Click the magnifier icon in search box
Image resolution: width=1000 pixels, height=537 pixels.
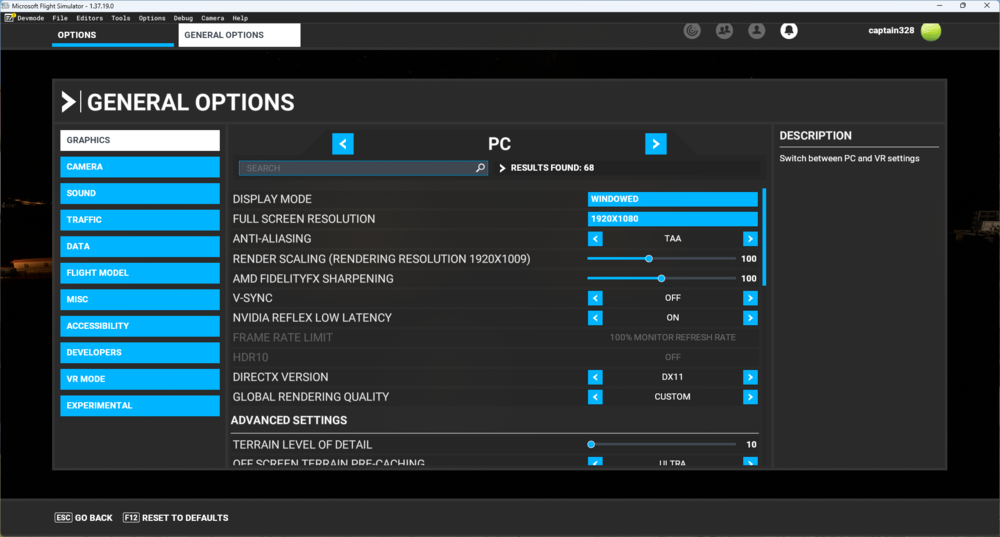point(480,168)
